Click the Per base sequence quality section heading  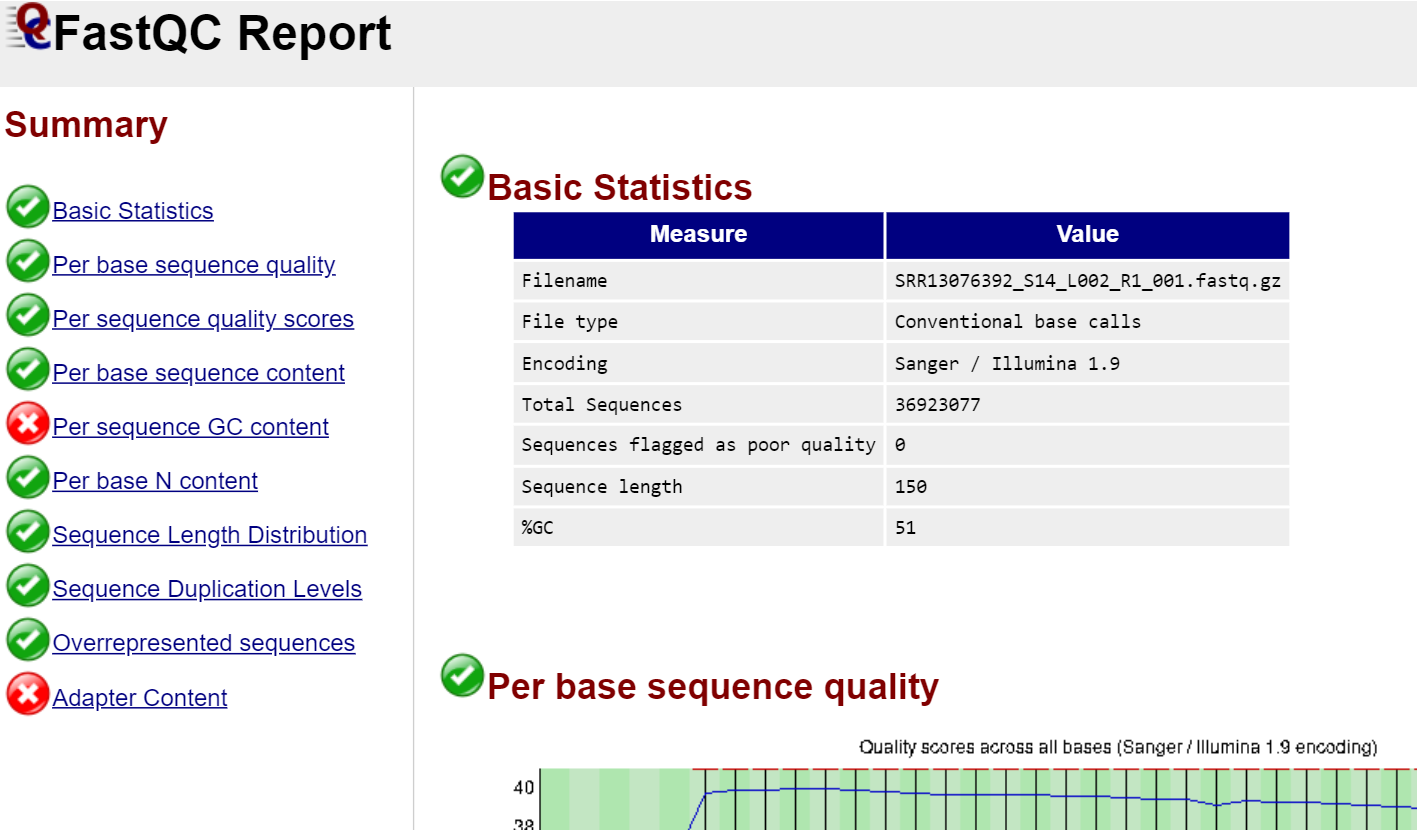coord(713,687)
